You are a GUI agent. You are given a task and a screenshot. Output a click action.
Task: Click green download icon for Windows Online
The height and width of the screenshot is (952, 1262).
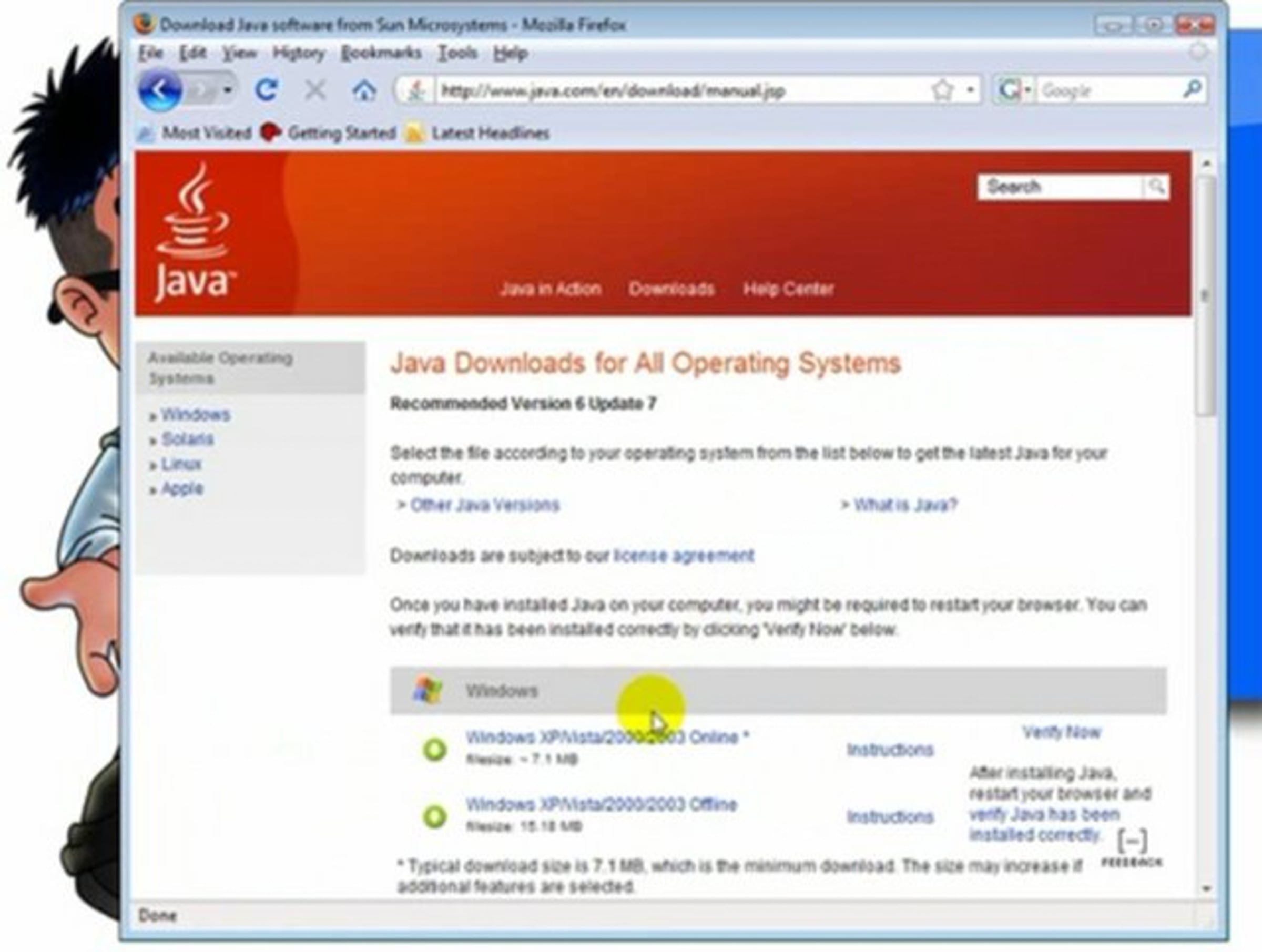[x=435, y=749]
